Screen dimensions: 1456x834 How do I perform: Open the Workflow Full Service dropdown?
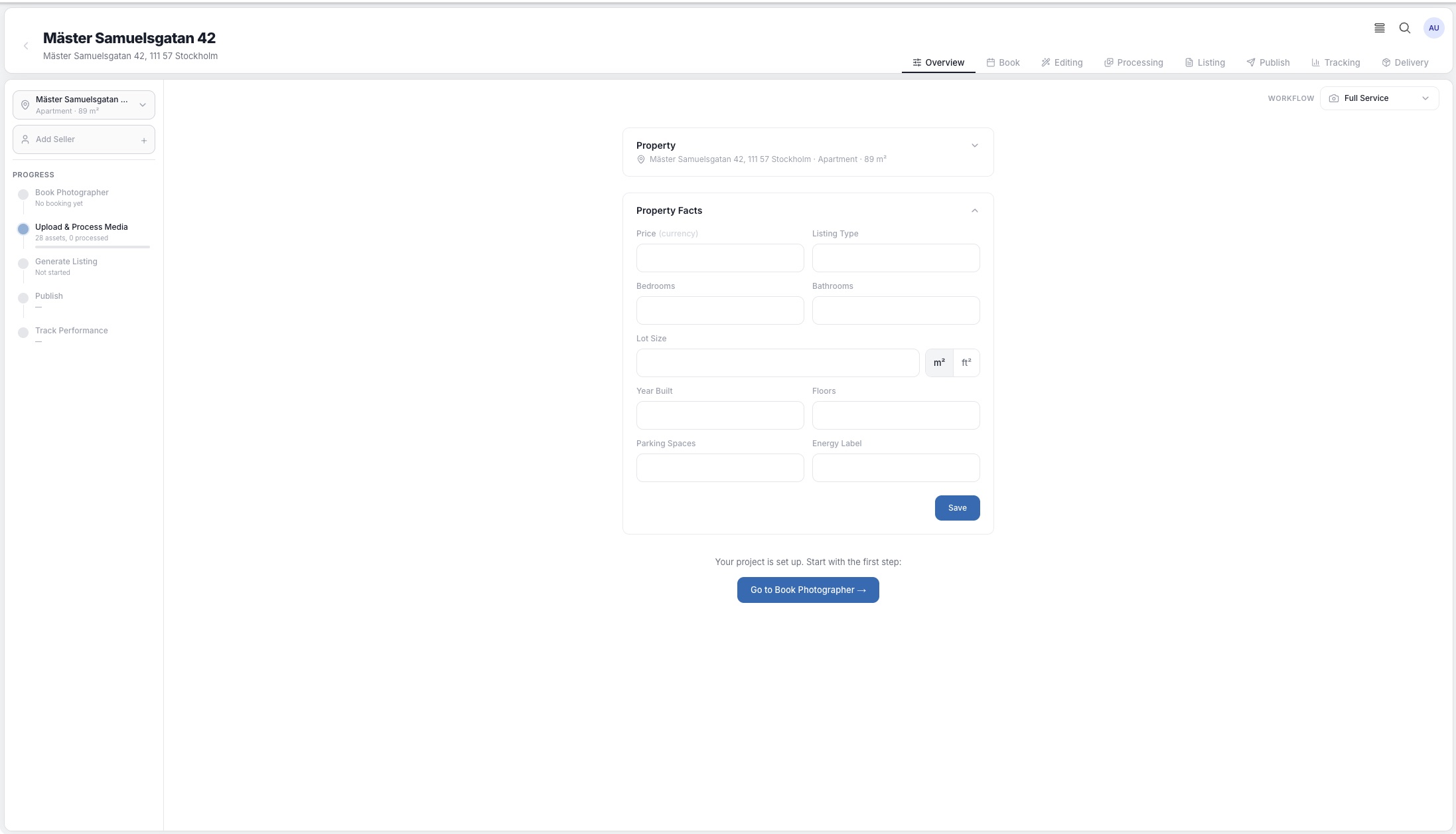[x=1379, y=98]
